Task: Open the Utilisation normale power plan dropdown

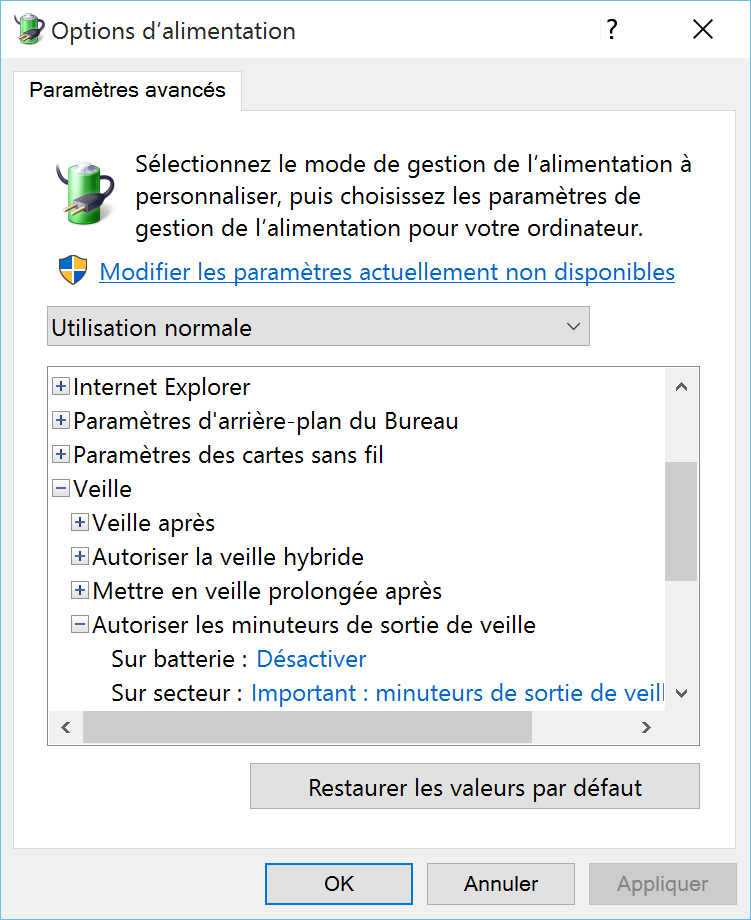Action: coord(318,327)
